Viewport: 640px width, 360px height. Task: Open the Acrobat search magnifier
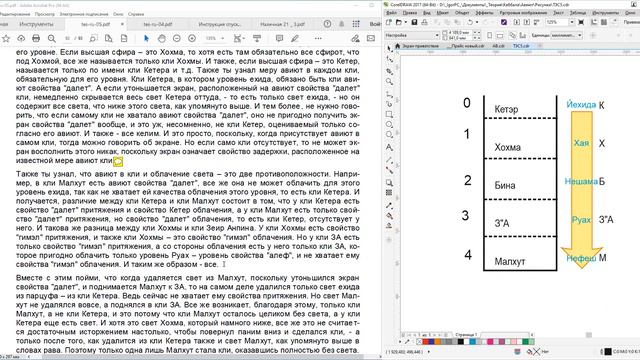(x=51, y=38)
